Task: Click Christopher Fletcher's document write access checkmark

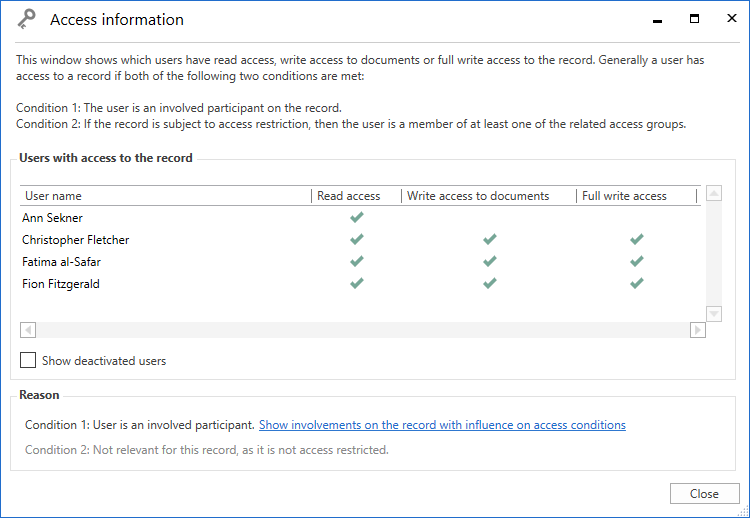Action: 489,239
